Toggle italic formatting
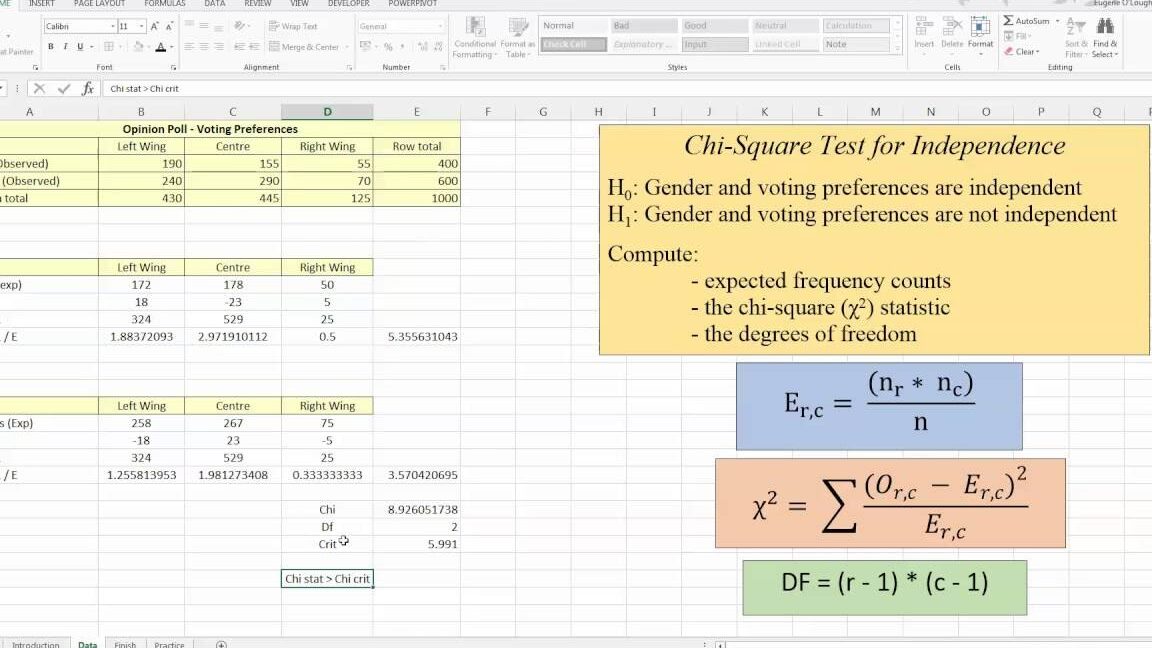The height and width of the screenshot is (648, 1152). [x=65, y=46]
